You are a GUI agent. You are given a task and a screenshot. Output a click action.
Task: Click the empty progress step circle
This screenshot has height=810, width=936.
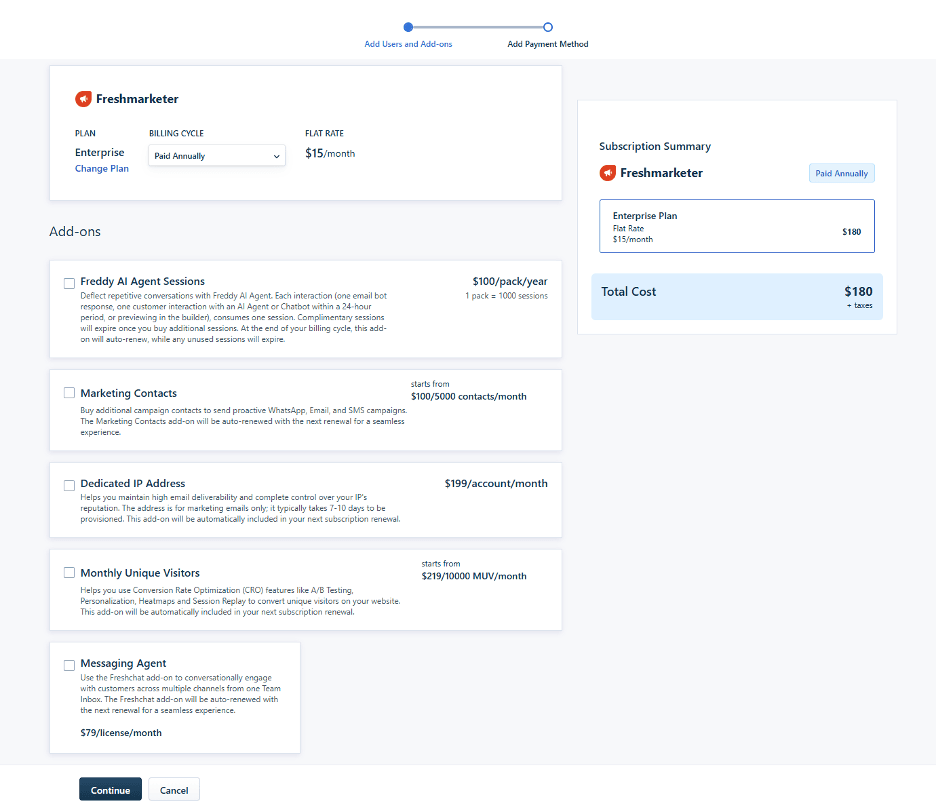(x=548, y=27)
